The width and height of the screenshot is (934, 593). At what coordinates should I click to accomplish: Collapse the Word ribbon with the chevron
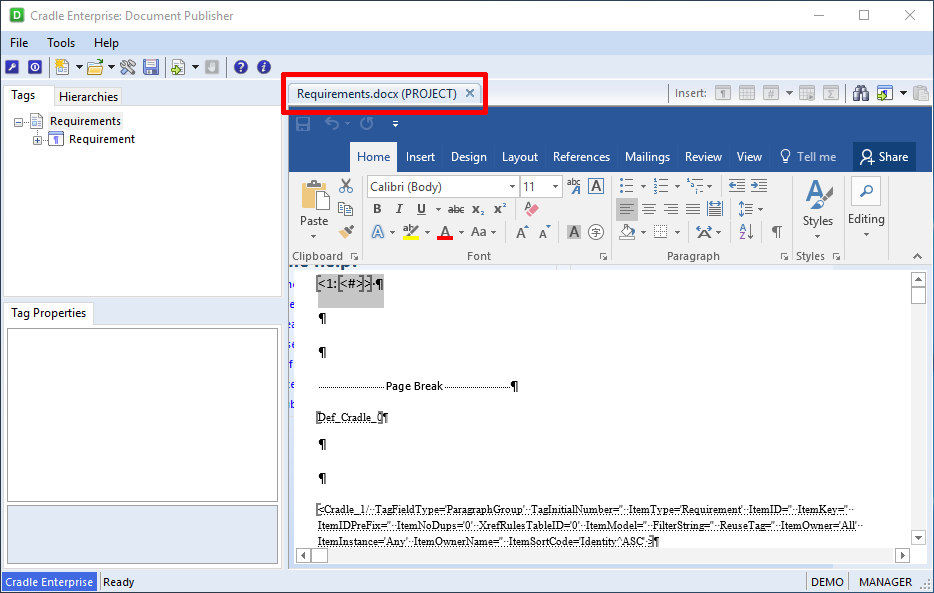click(x=917, y=256)
